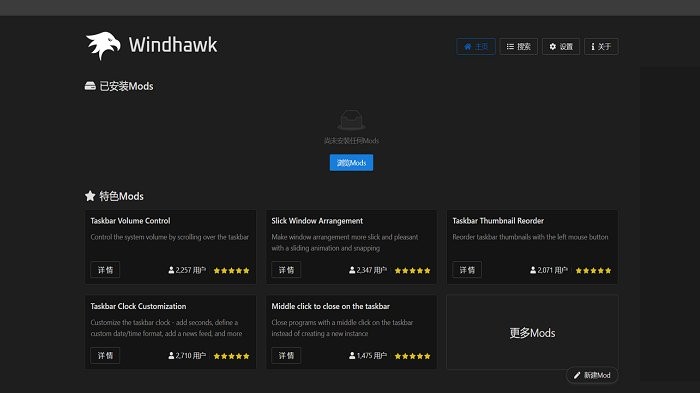700x393 pixels.
Task: Open details for Slick Window Arrangement
Action: coord(286,270)
